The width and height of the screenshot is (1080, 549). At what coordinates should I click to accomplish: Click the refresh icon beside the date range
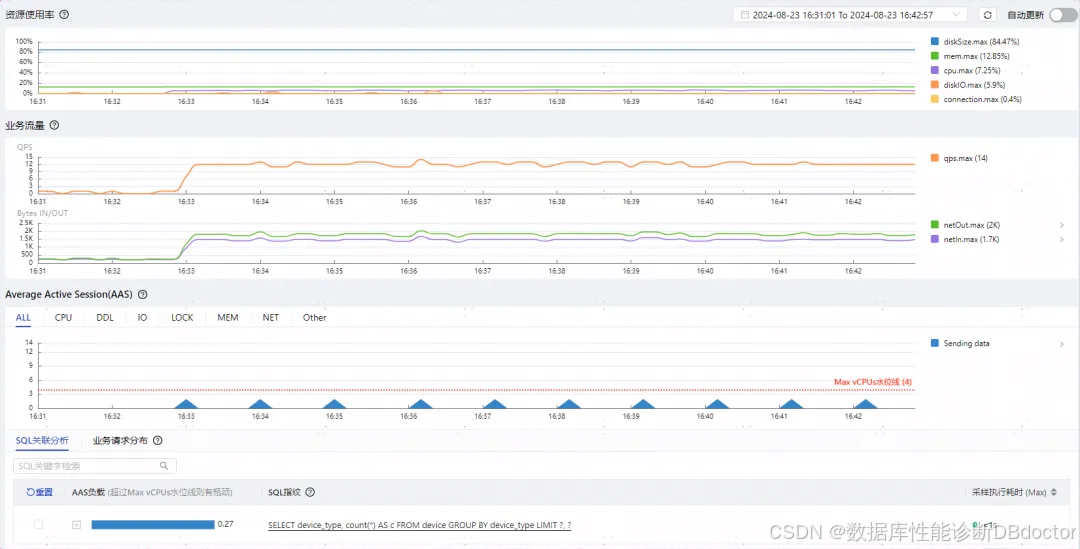(987, 15)
